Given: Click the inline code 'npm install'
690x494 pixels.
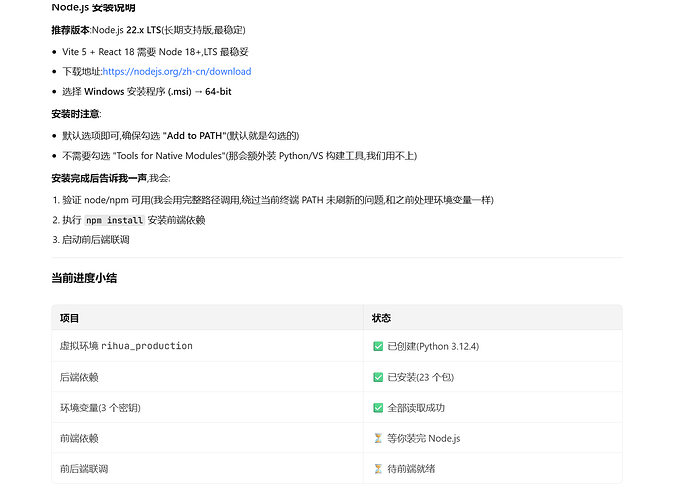Looking at the screenshot, I should [114, 220].
